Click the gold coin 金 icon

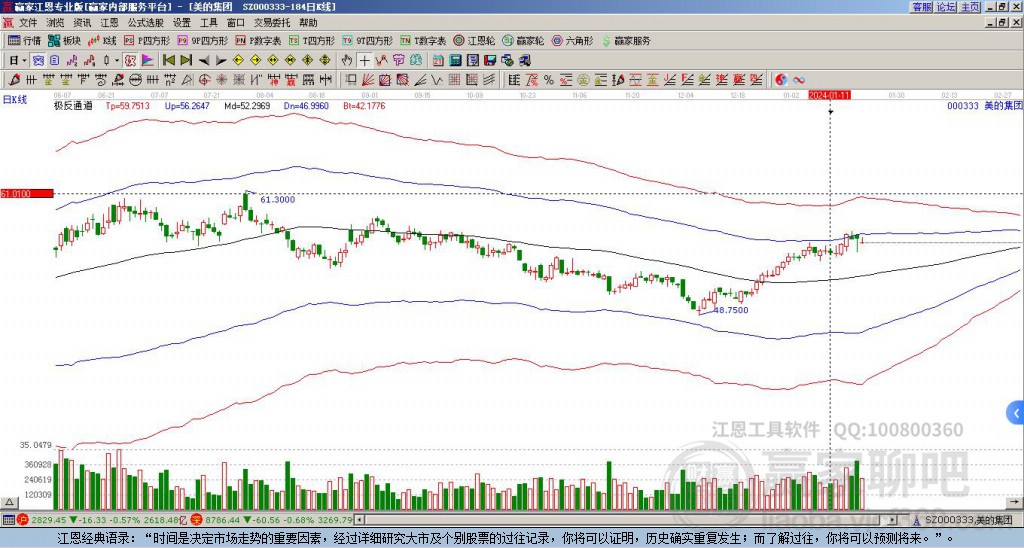point(583,80)
